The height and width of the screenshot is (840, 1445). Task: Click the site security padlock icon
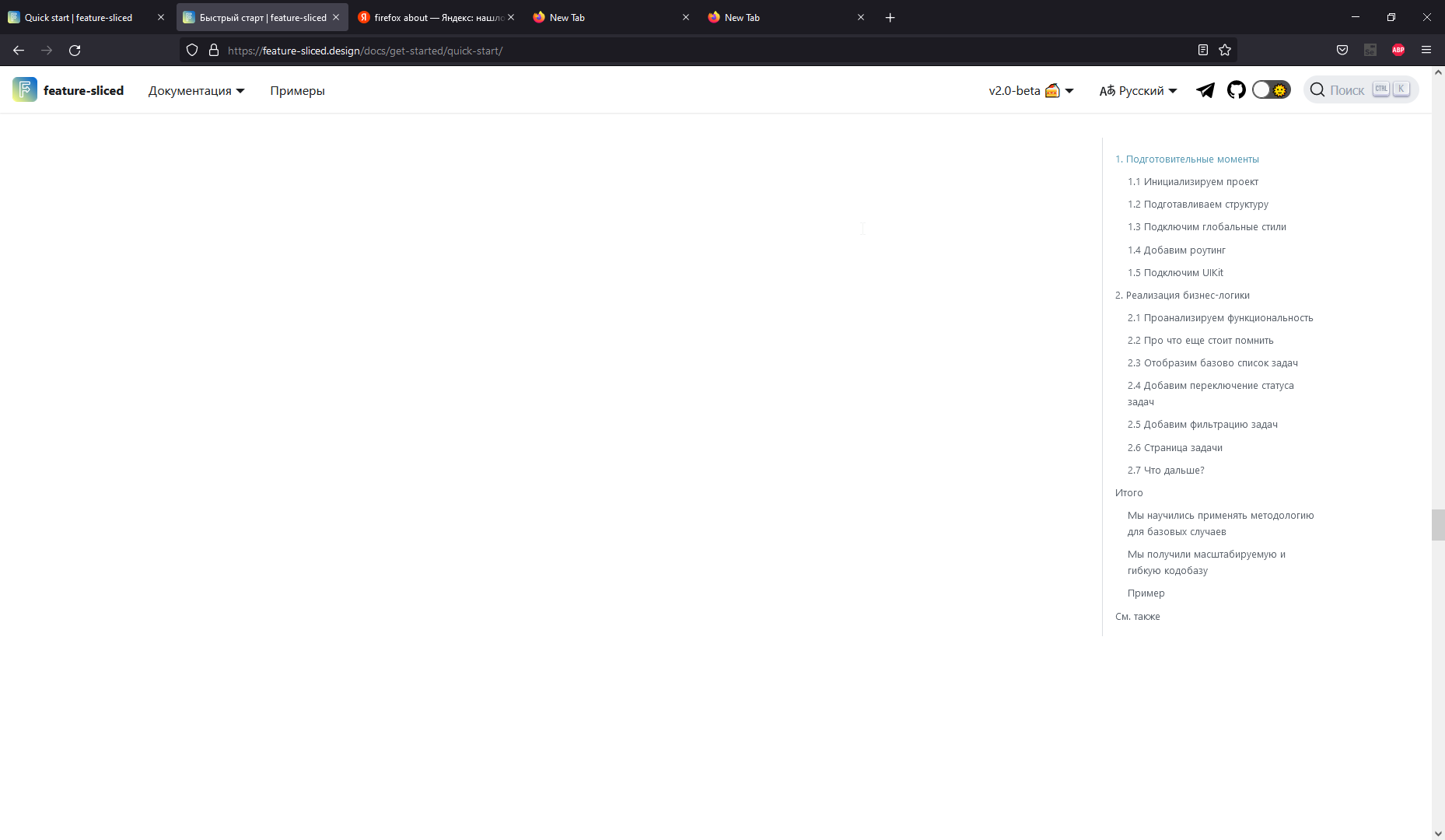[214, 51]
